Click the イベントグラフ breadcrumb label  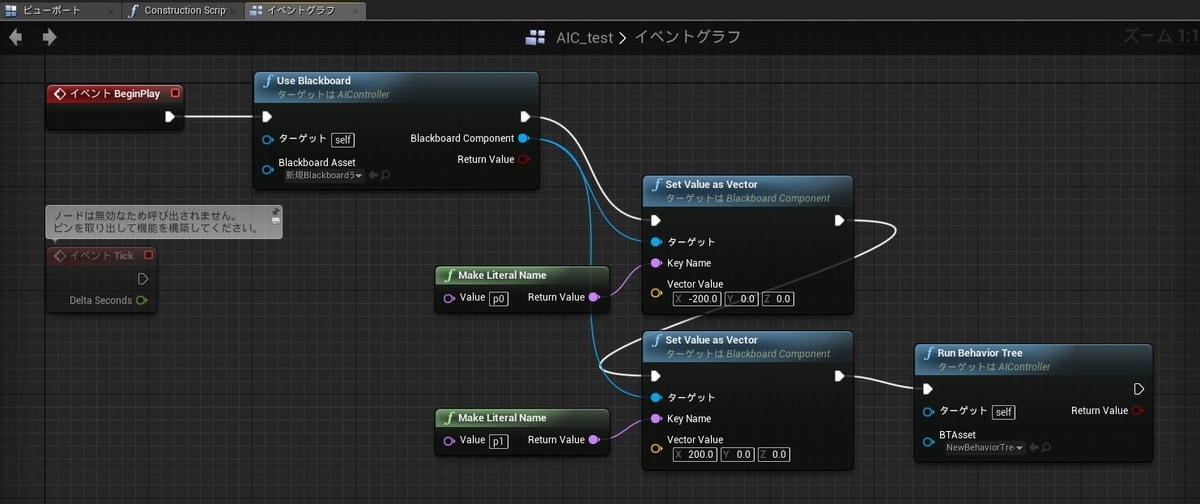pos(688,37)
